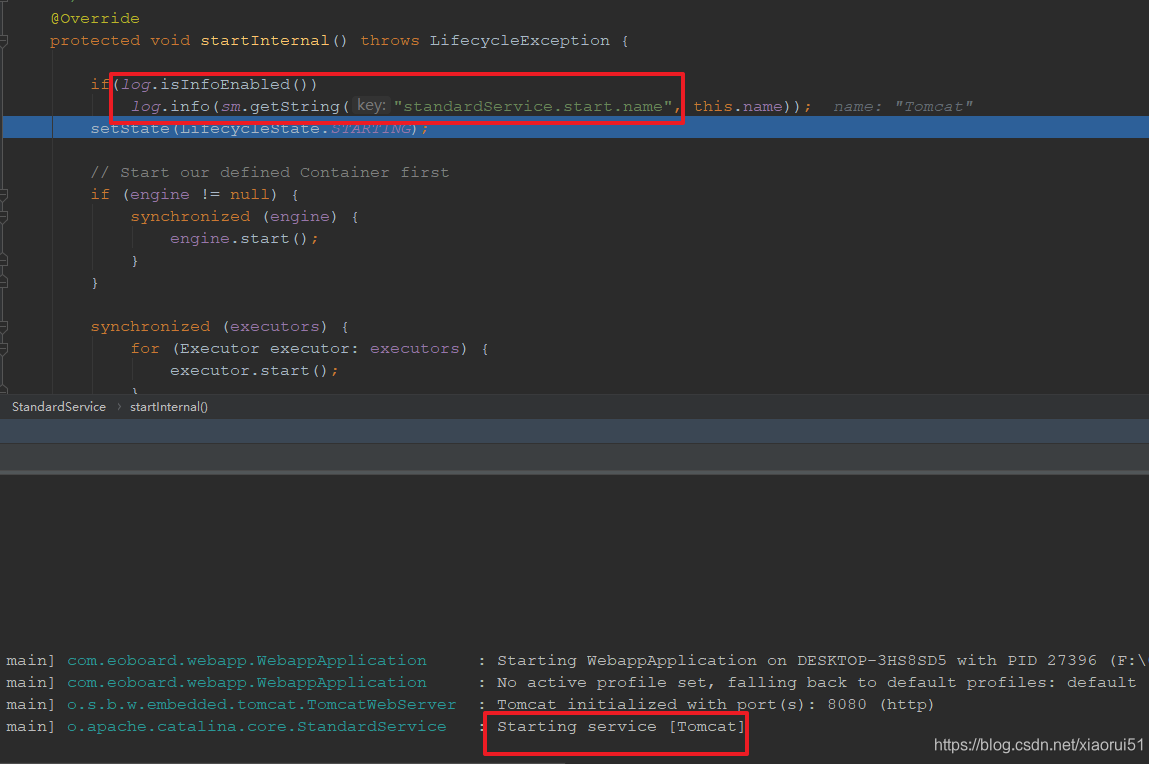
Task: Fold the 'synchronized (executors)' block
Action: tap(4, 326)
